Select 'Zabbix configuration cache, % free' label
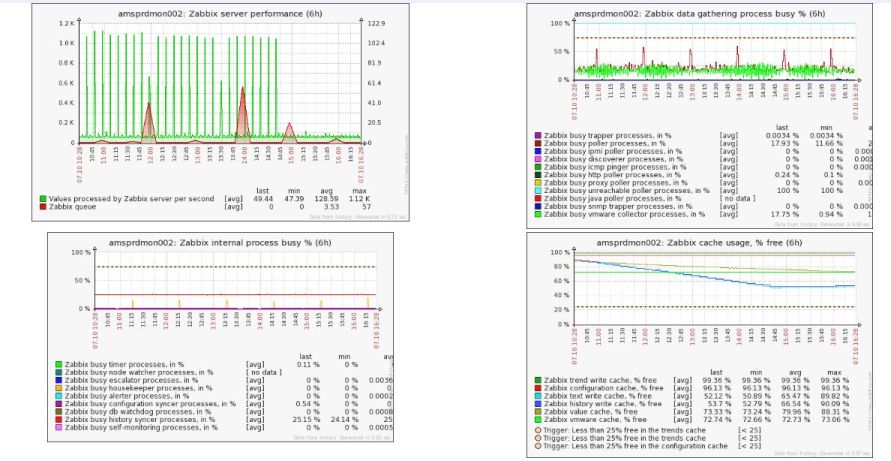This screenshot has width=891, height=461. (603, 388)
